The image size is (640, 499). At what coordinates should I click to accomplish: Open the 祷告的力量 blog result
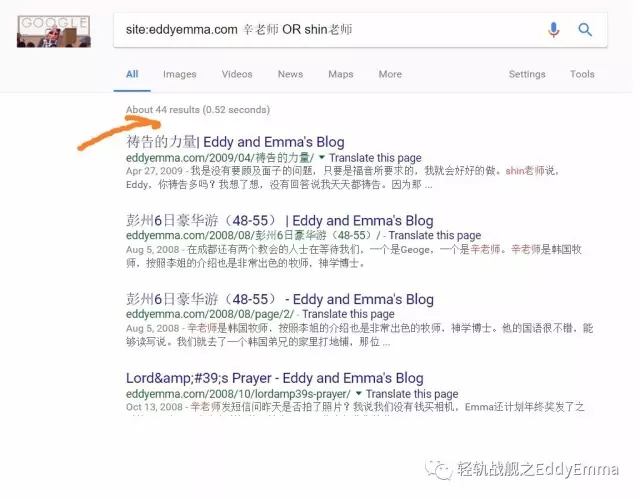click(235, 142)
